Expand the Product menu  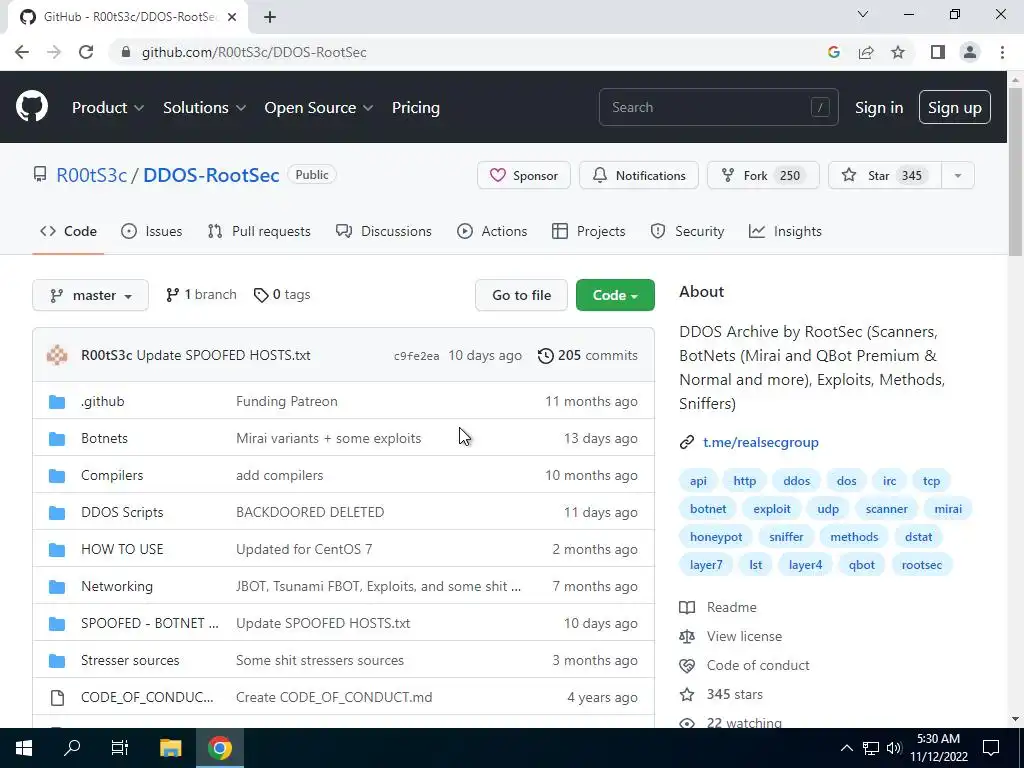pyautogui.click(x=108, y=108)
